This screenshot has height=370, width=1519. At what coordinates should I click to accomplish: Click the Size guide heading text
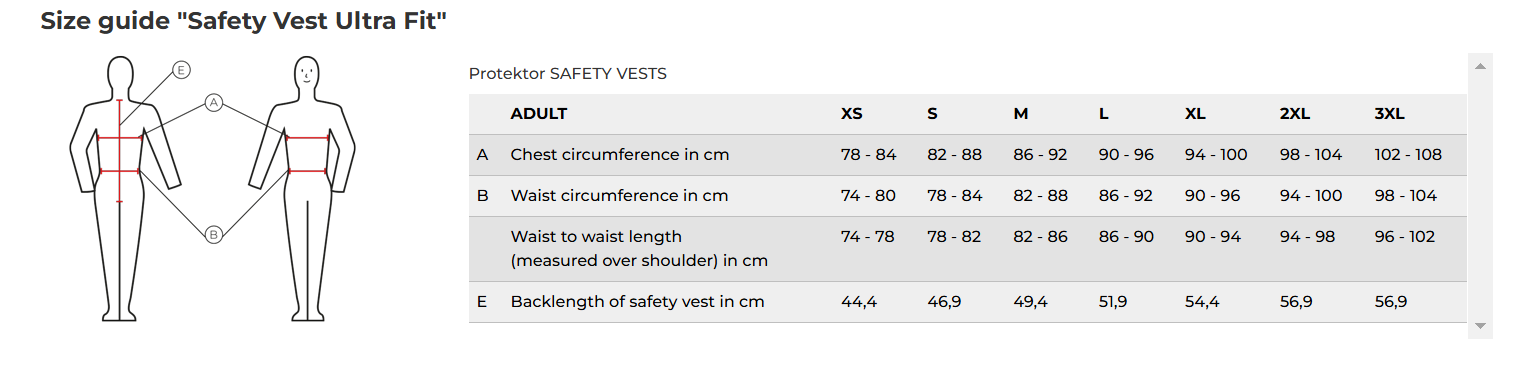(243, 21)
